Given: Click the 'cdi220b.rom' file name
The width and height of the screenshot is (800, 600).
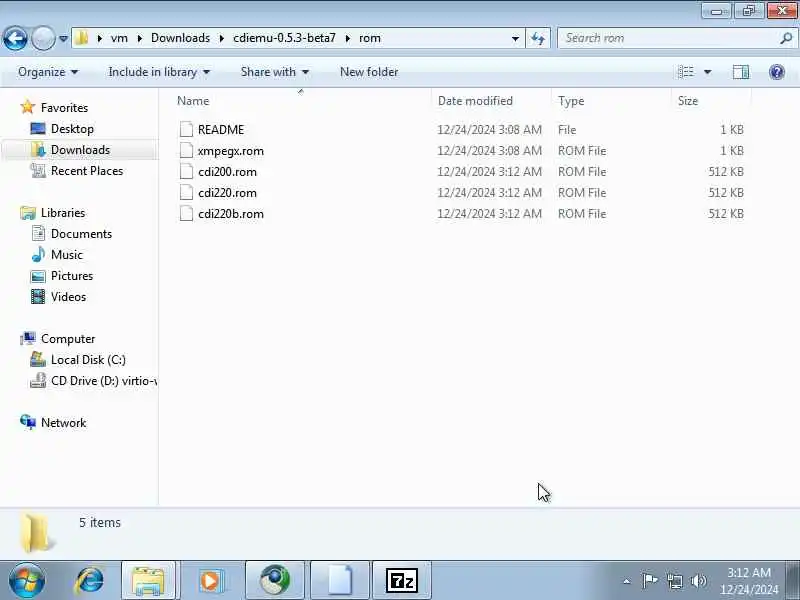Looking at the screenshot, I should point(231,214).
